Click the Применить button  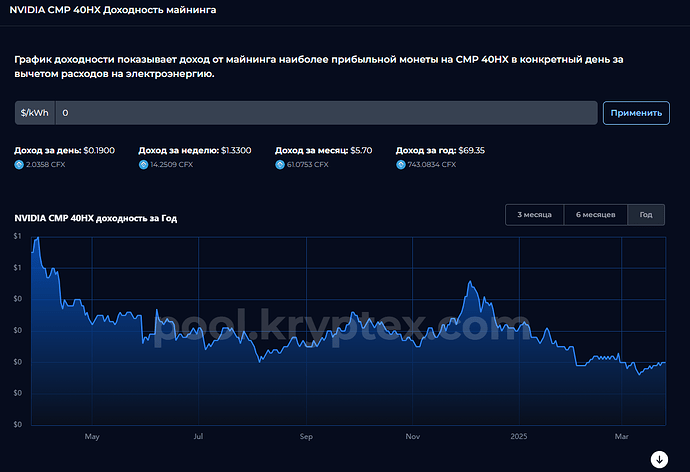coord(636,113)
